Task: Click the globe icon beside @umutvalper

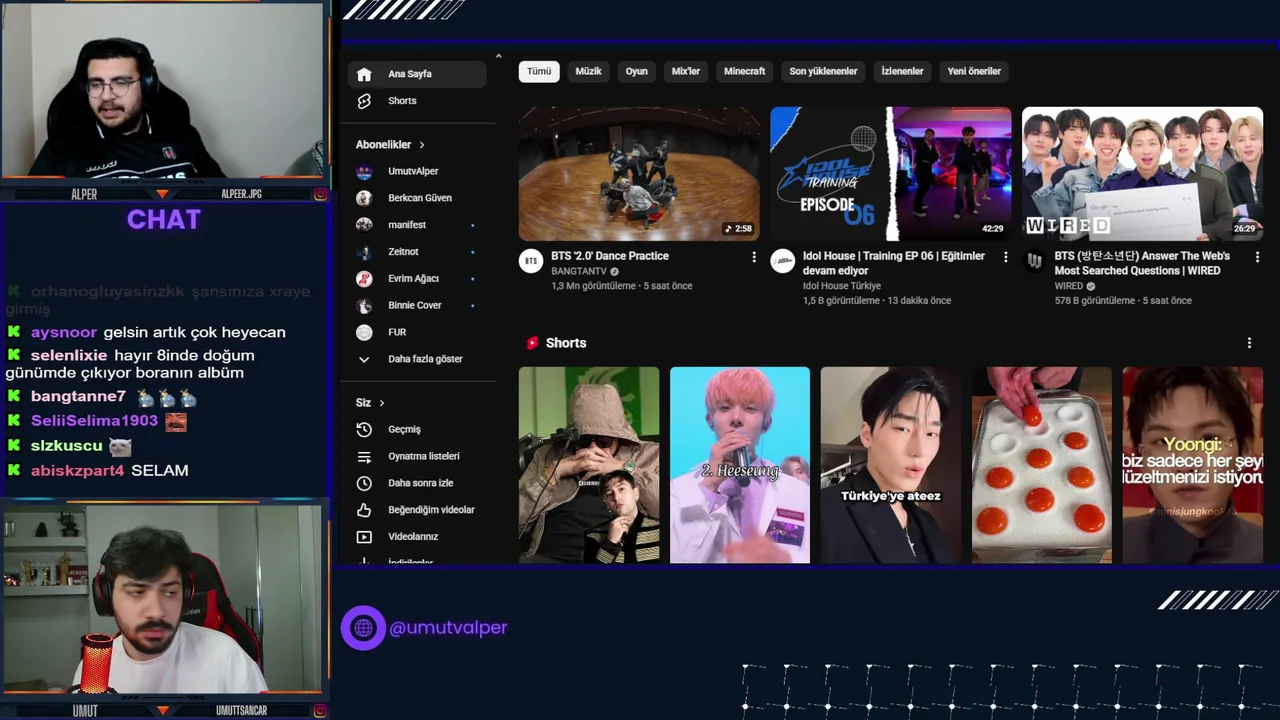Action: point(363,628)
